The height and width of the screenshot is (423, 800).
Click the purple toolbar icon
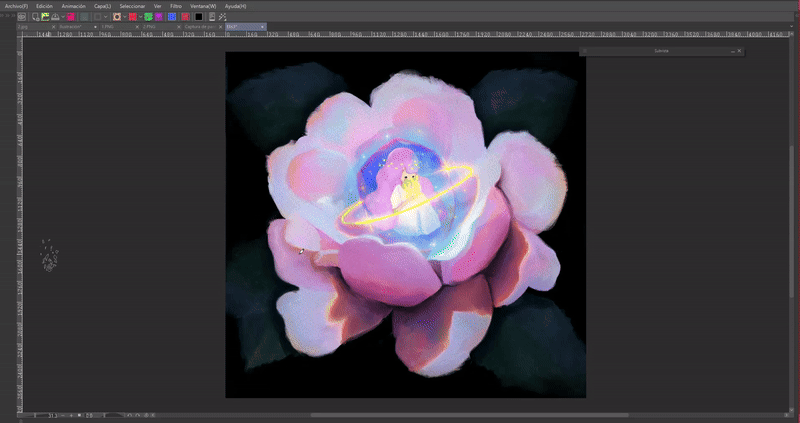click(159, 17)
